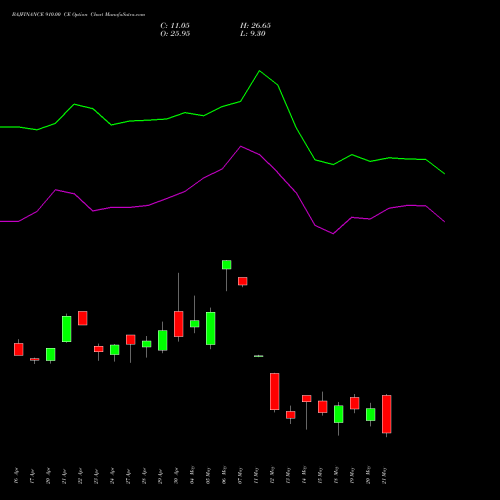Select the 21 Apr date label
Viewport: 500px width, 500px height.
64,476
